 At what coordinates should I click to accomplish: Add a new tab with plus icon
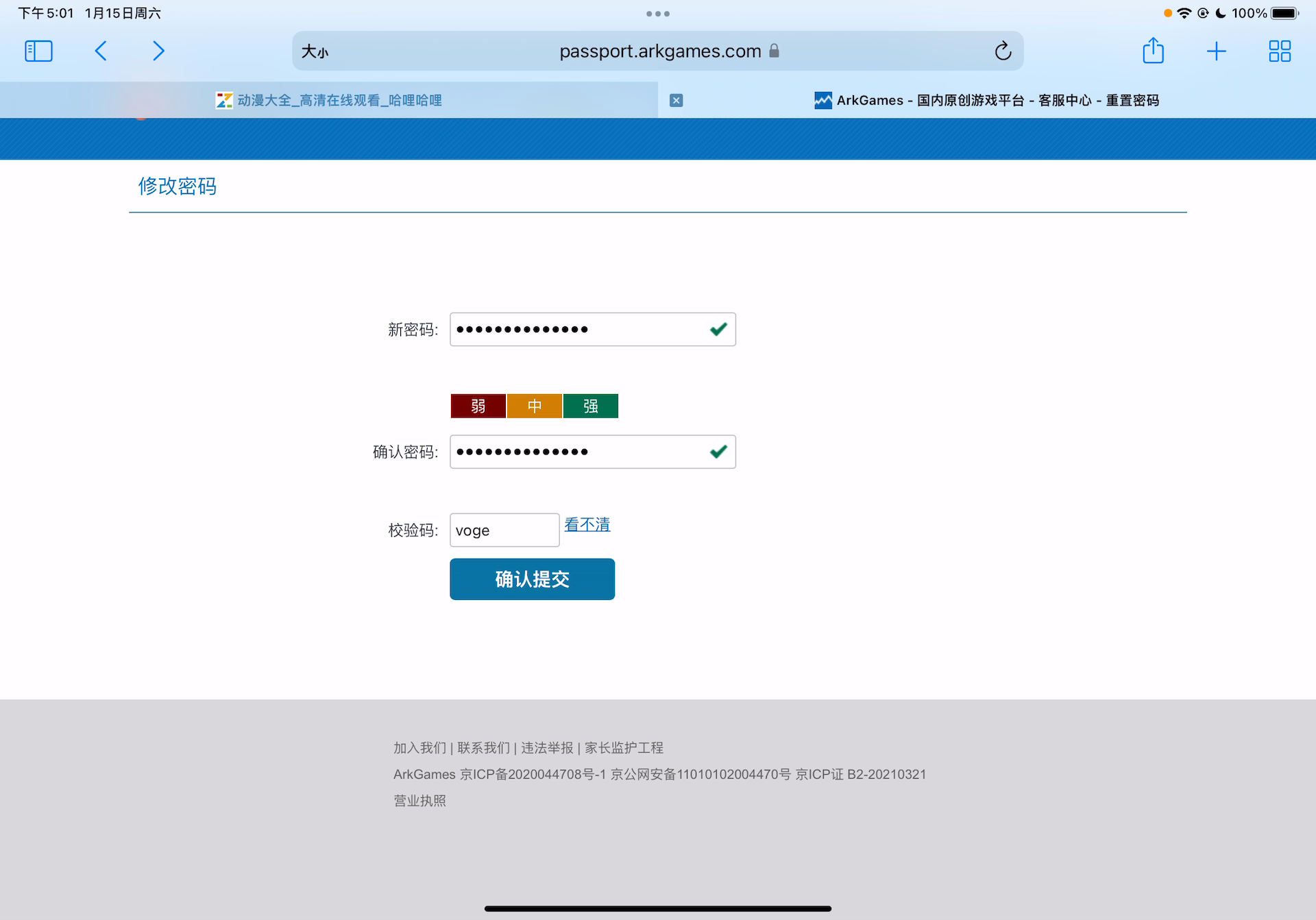click(1216, 51)
